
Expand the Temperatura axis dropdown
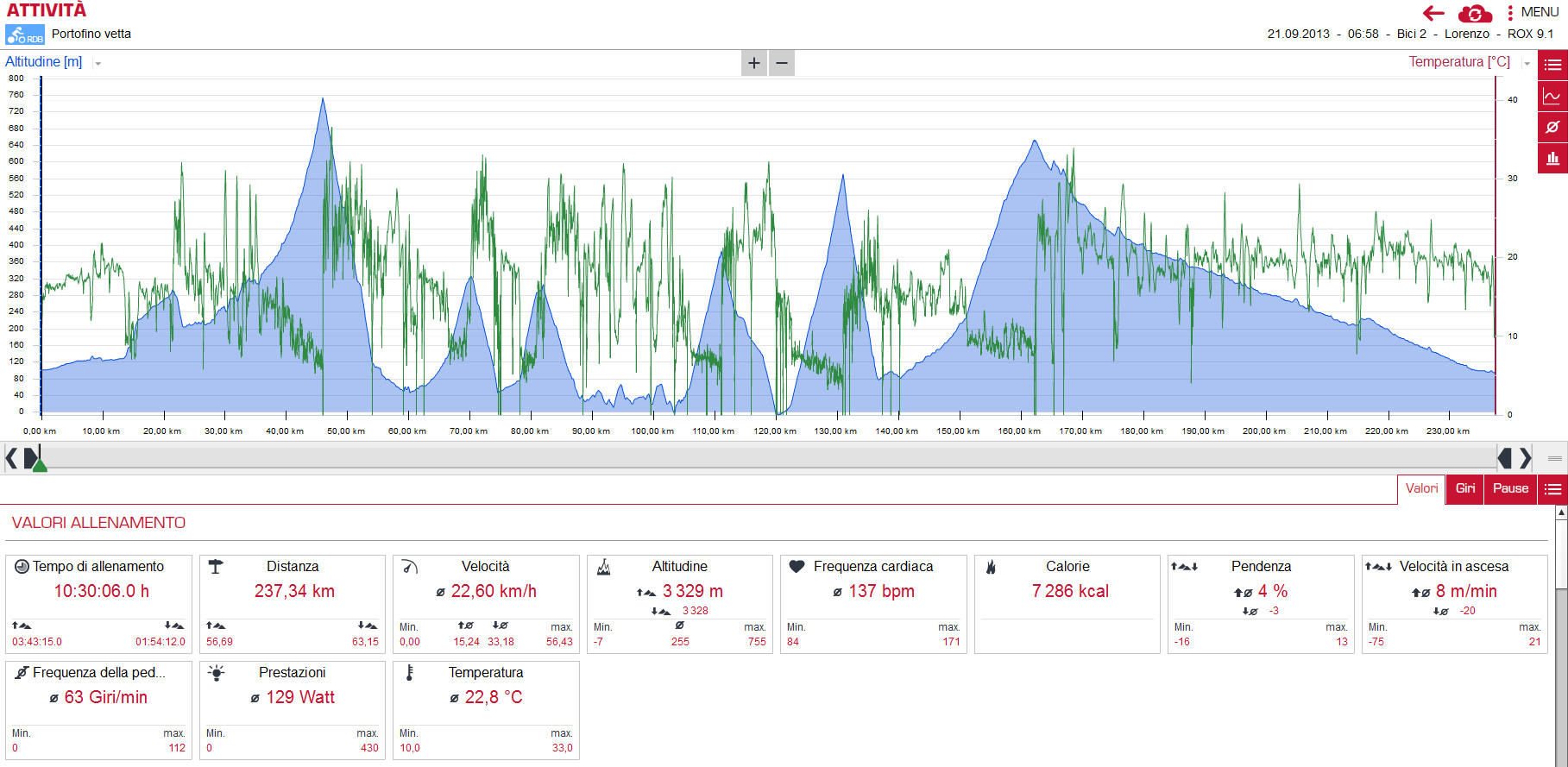coord(1527,63)
